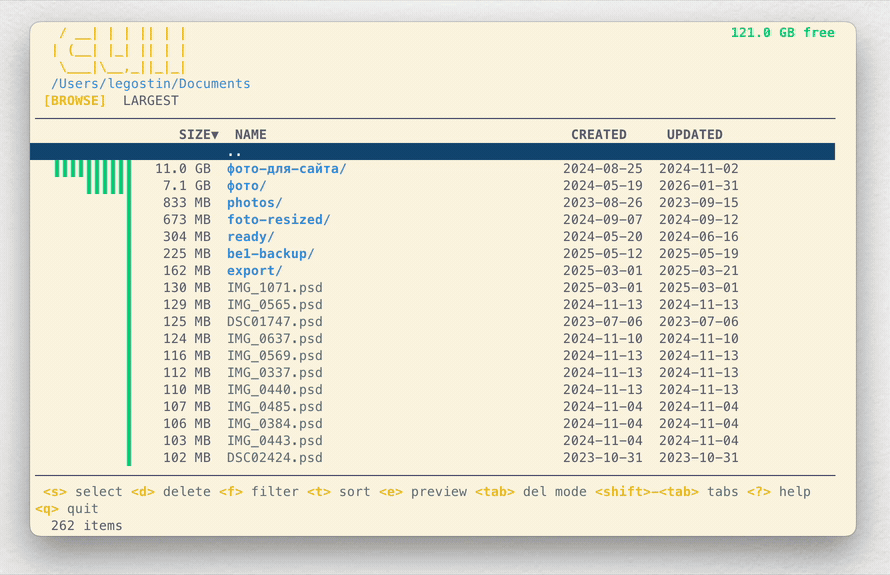Open the foto-resized/ folder

pos(279,220)
